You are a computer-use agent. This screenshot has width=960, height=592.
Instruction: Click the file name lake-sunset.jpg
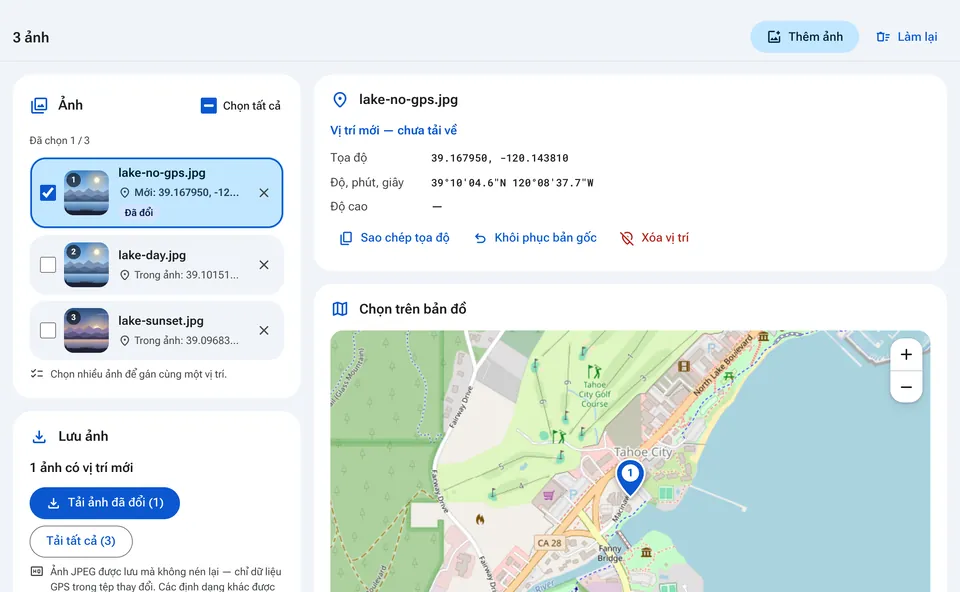pos(161,321)
